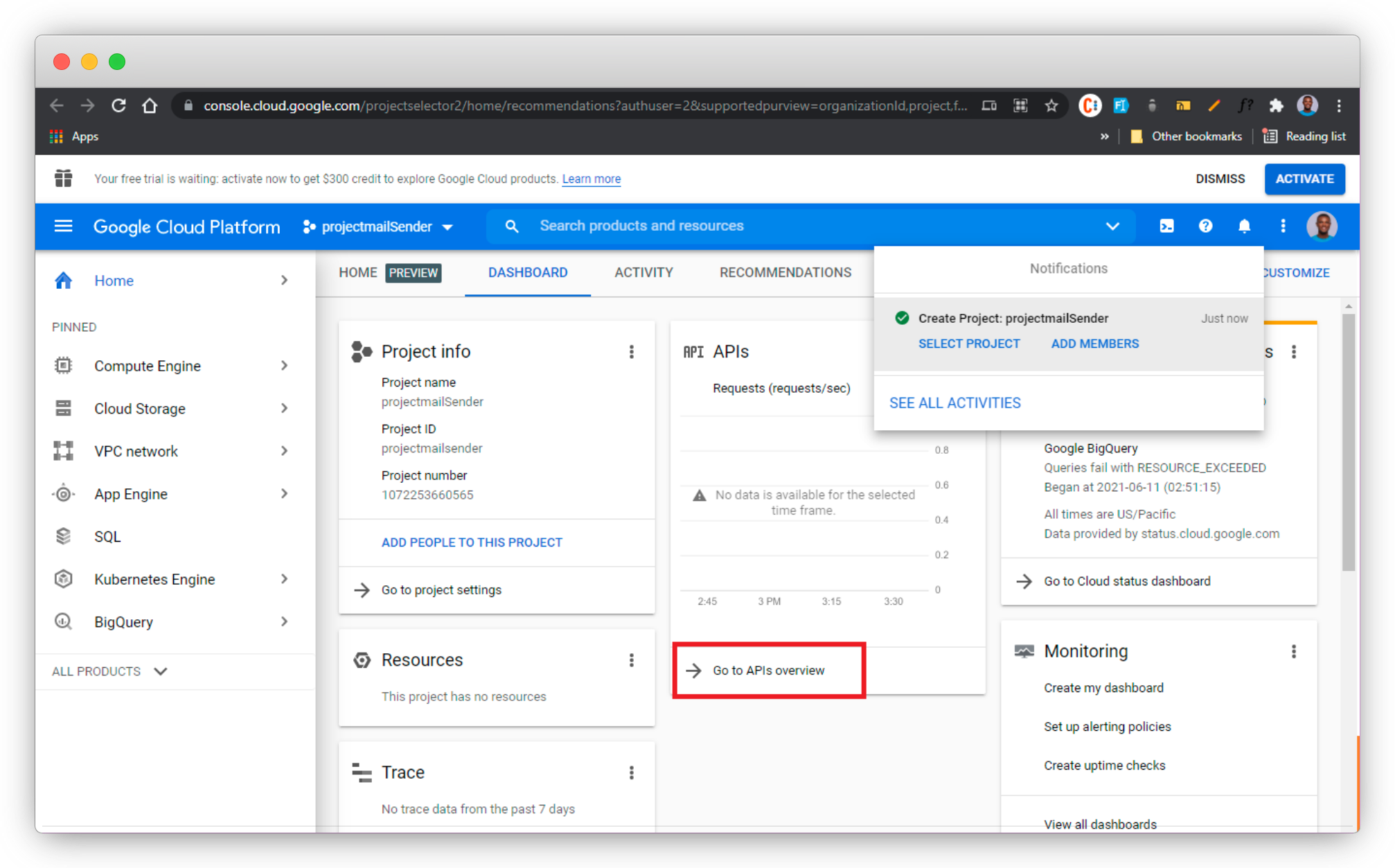Viewport: 1395px width, 868px height.
Task: Click the Home icon in the sidebar
Action: pos(64,281)
